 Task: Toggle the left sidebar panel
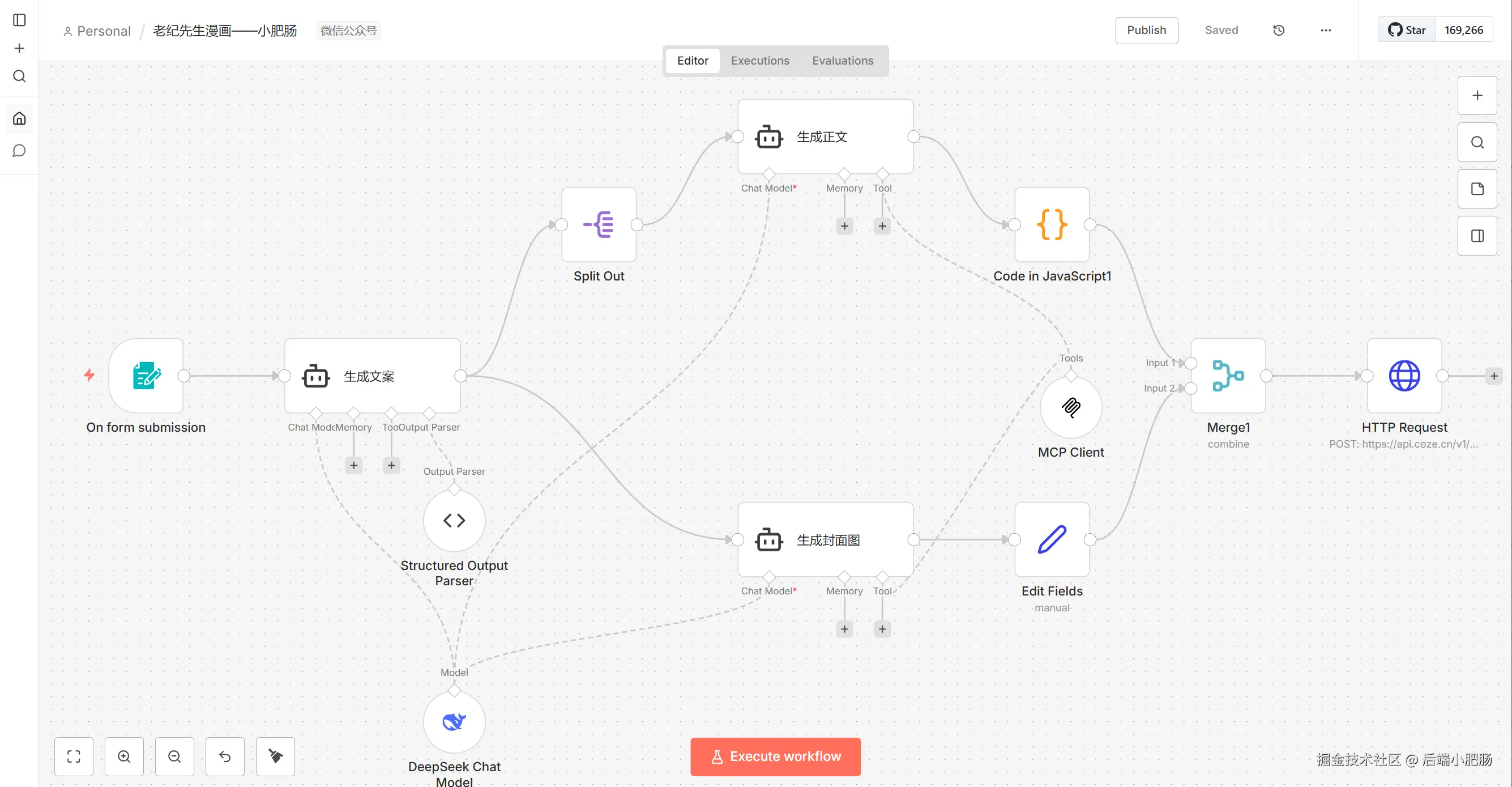[x=19, y=20]
